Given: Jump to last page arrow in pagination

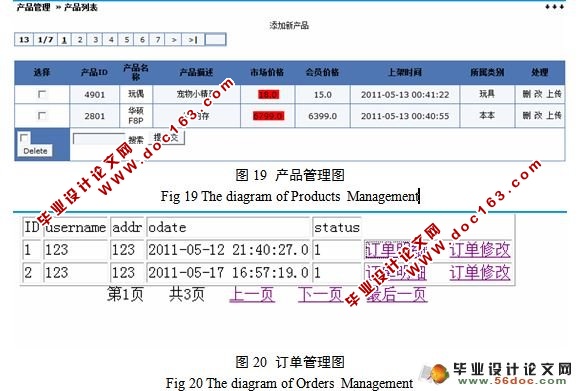Looking at the screenshot, I should (x=193, y=40).
